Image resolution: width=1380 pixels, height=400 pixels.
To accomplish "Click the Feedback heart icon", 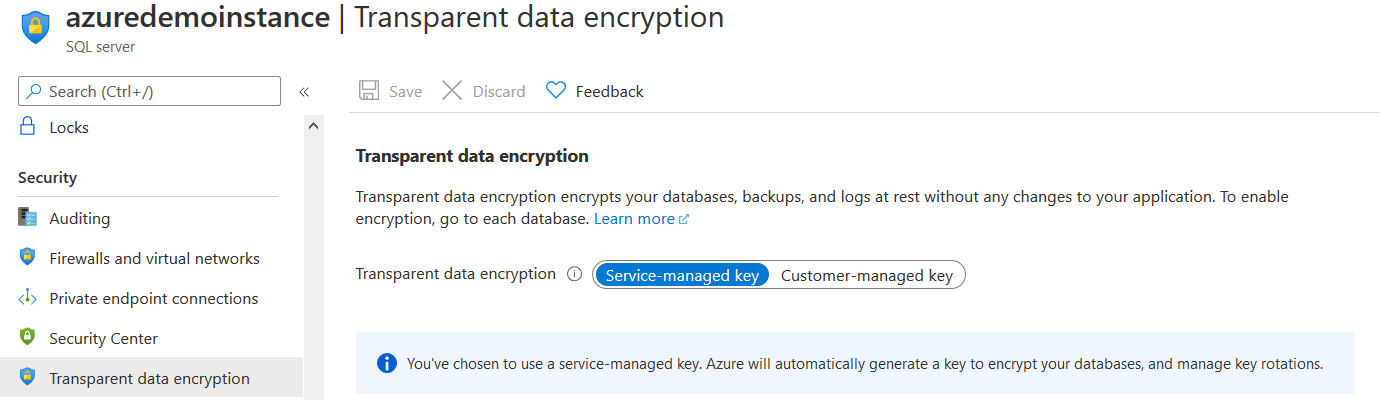I will 556,91.
